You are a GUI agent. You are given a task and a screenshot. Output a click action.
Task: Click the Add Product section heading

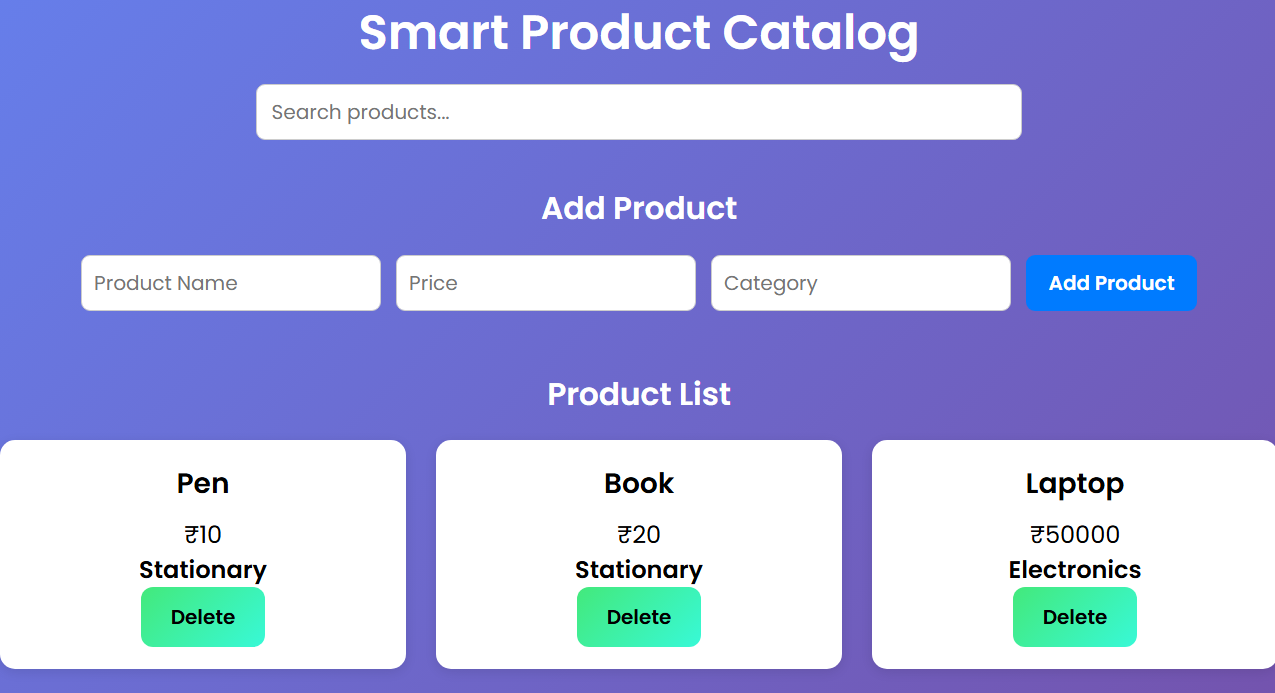[639, 208]
